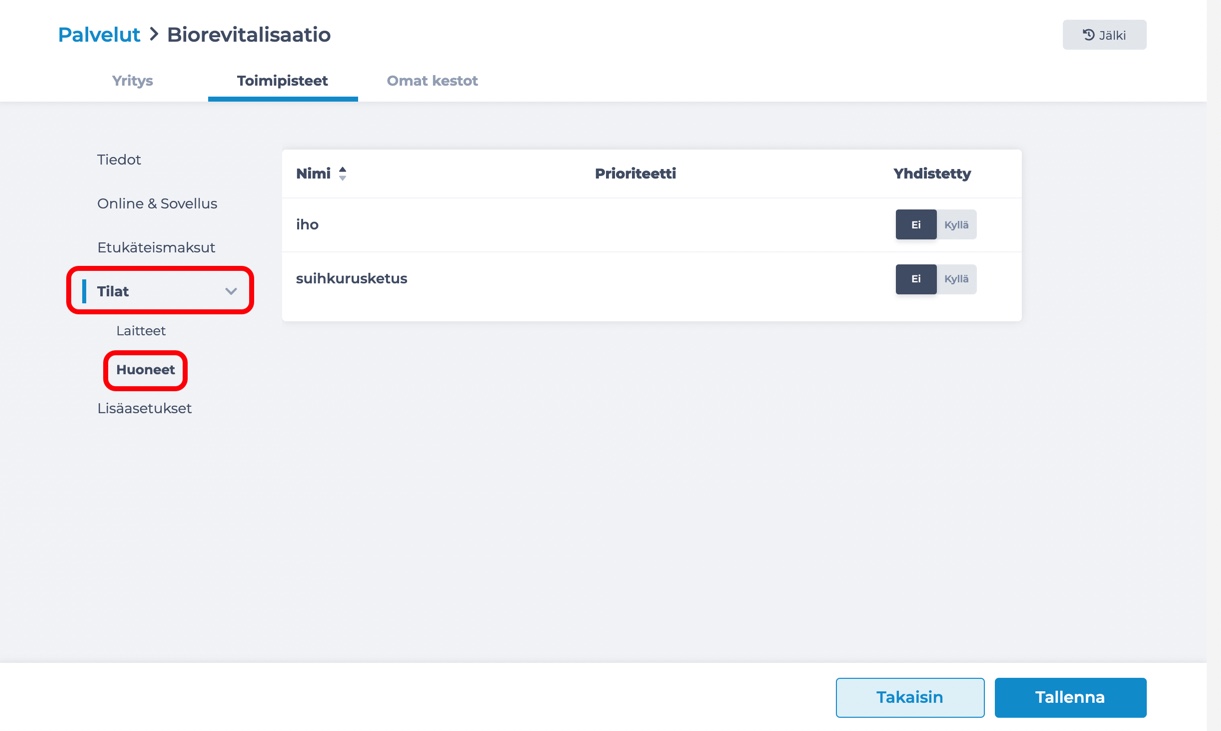Open Online & Sovellus settings
The height and width of the screenshot is (731, 1221).
157,204
